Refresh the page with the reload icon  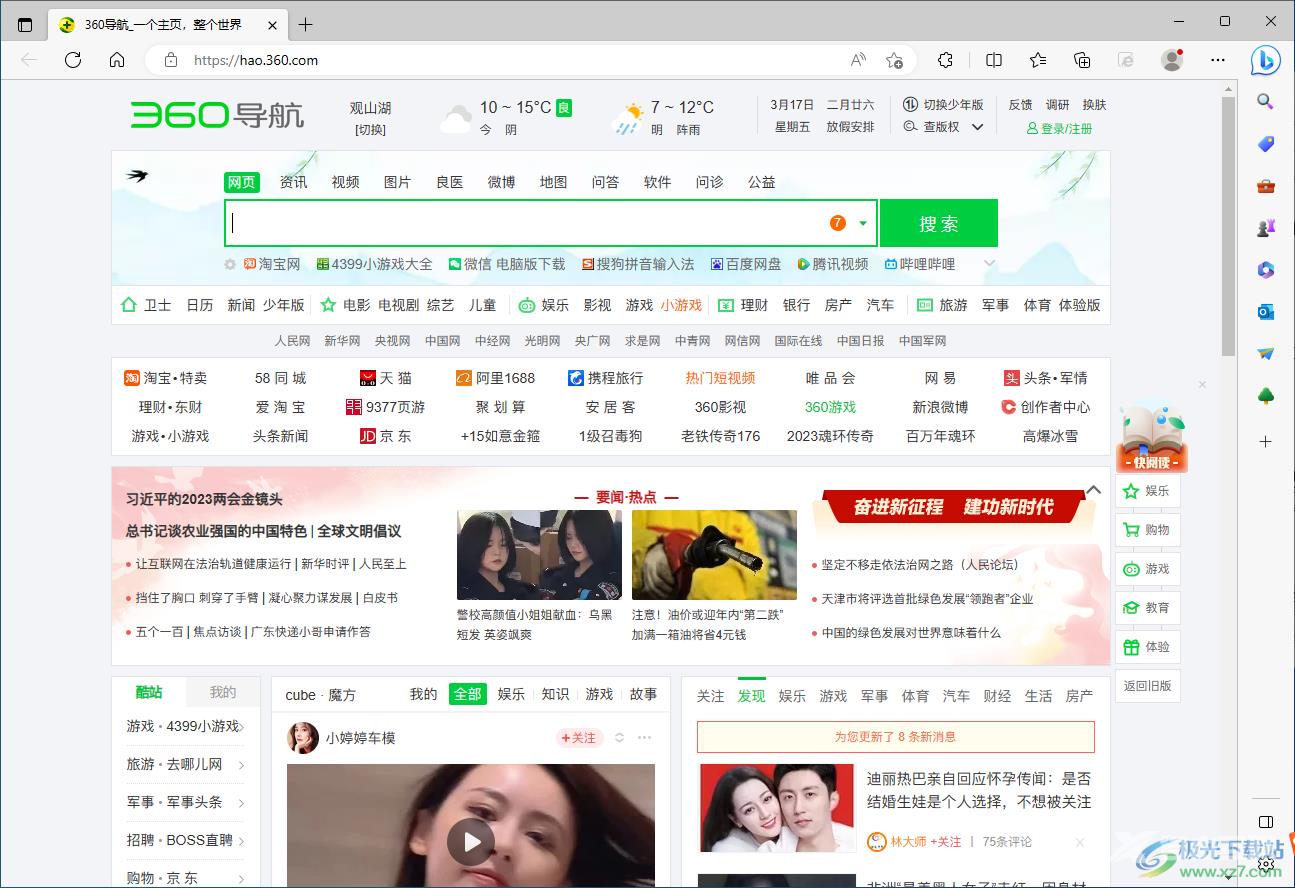(73, 60)
